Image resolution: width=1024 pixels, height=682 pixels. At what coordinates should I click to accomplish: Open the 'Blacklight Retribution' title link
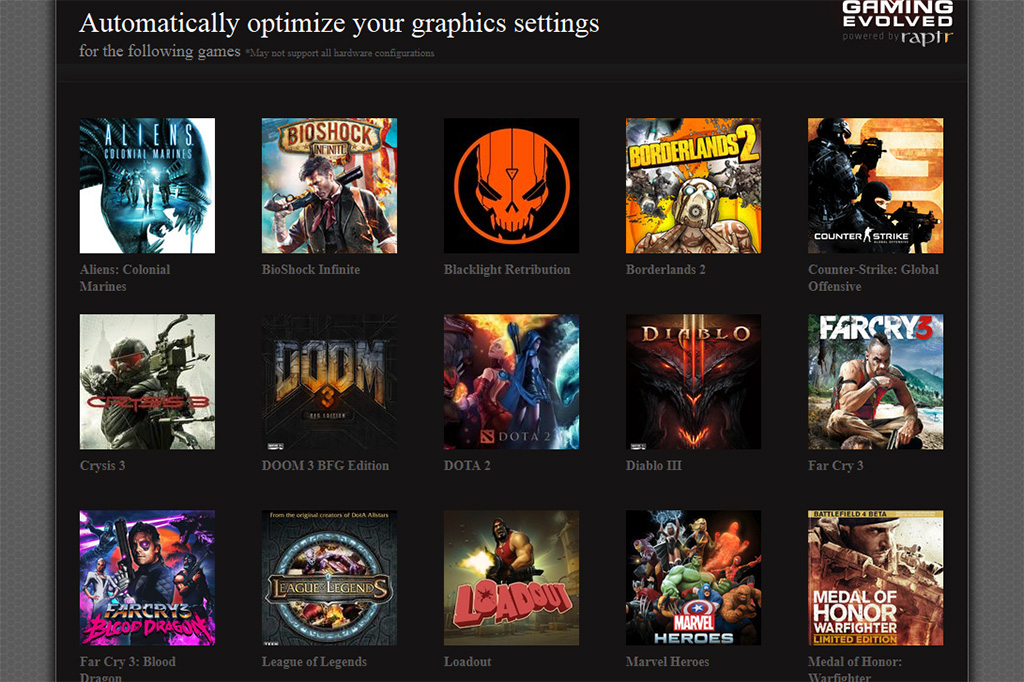point(507,270)
